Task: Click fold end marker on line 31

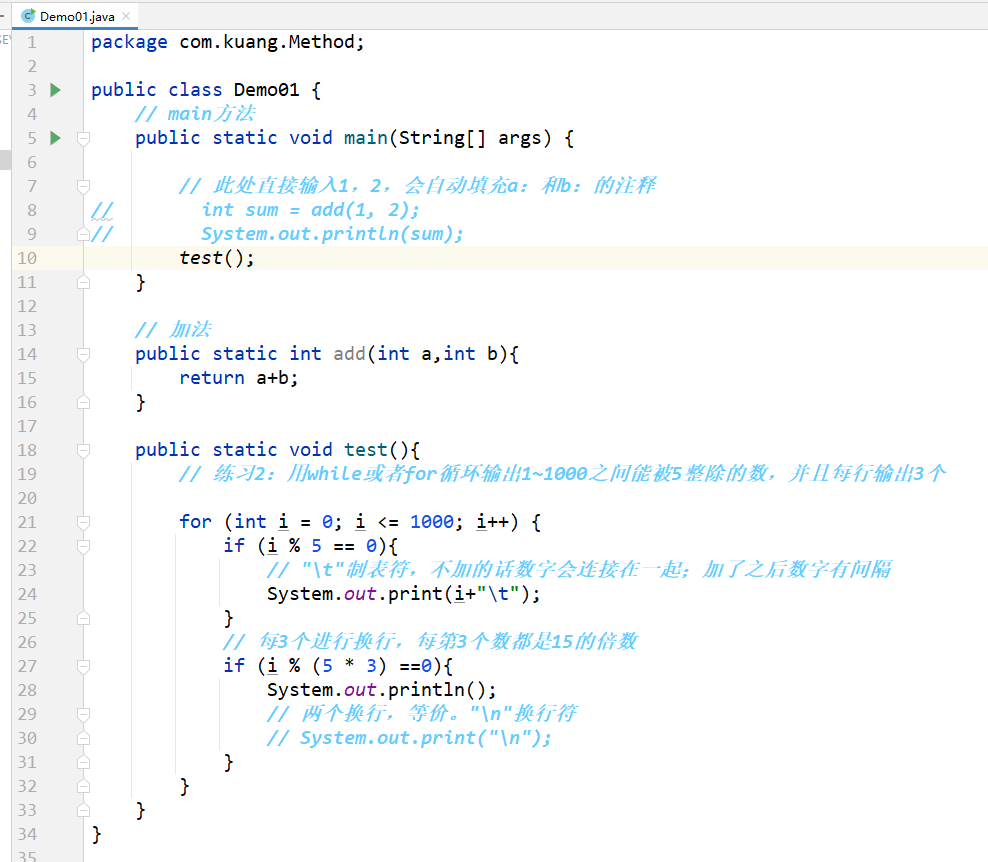Action: (83, 762)
